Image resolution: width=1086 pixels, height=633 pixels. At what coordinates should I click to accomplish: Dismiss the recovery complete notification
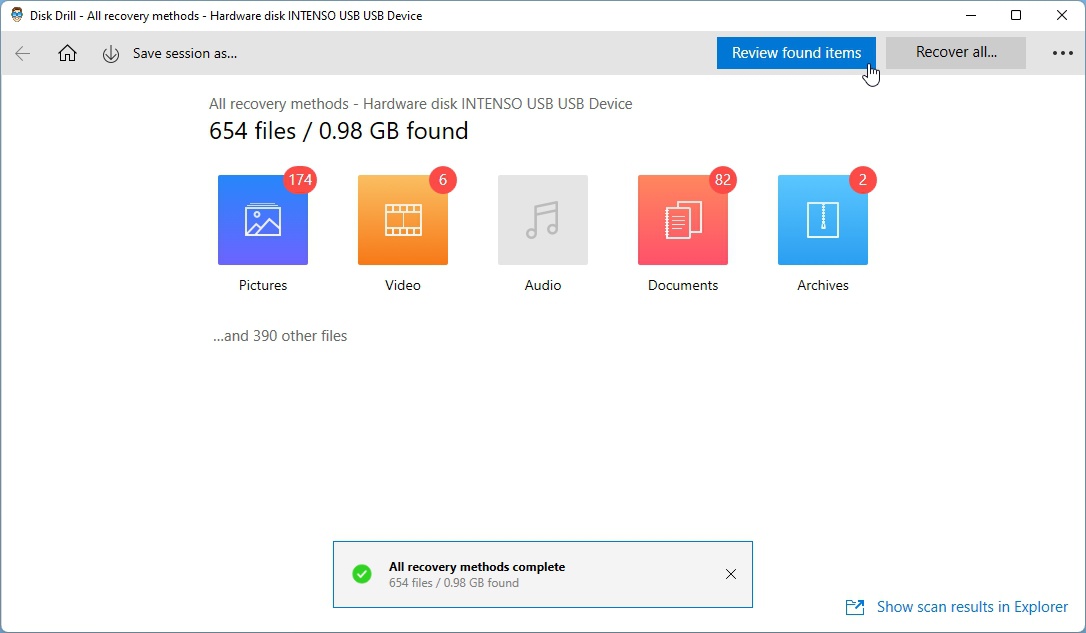point(731,574)
